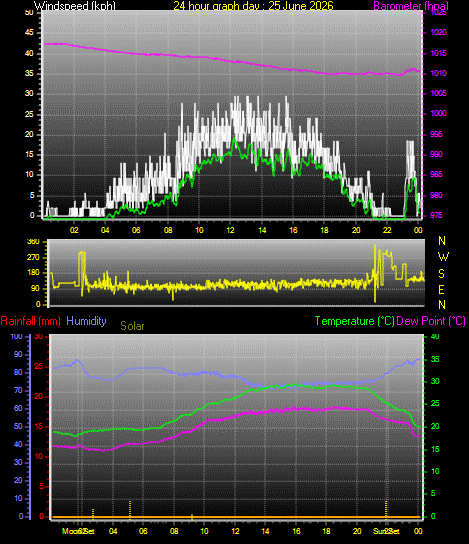
Task: Click 25 on the windspeed axis
Action: pyautogui.click(x=29, y=114)
